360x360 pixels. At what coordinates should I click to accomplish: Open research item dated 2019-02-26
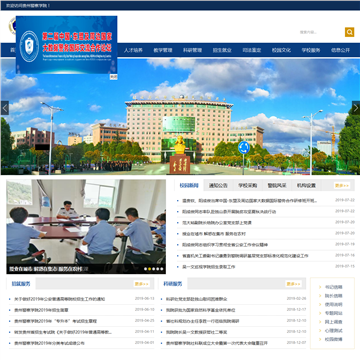coord(196,299)
